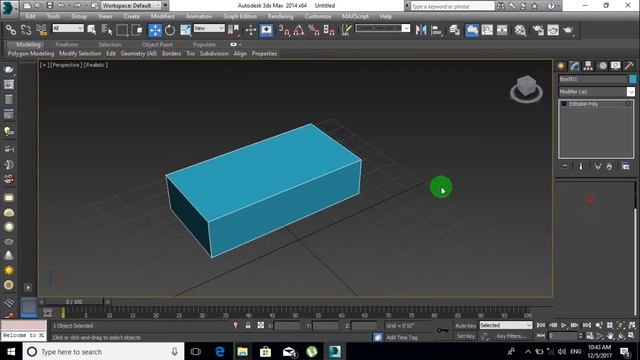Click the Box001 object color swatch

633,79
